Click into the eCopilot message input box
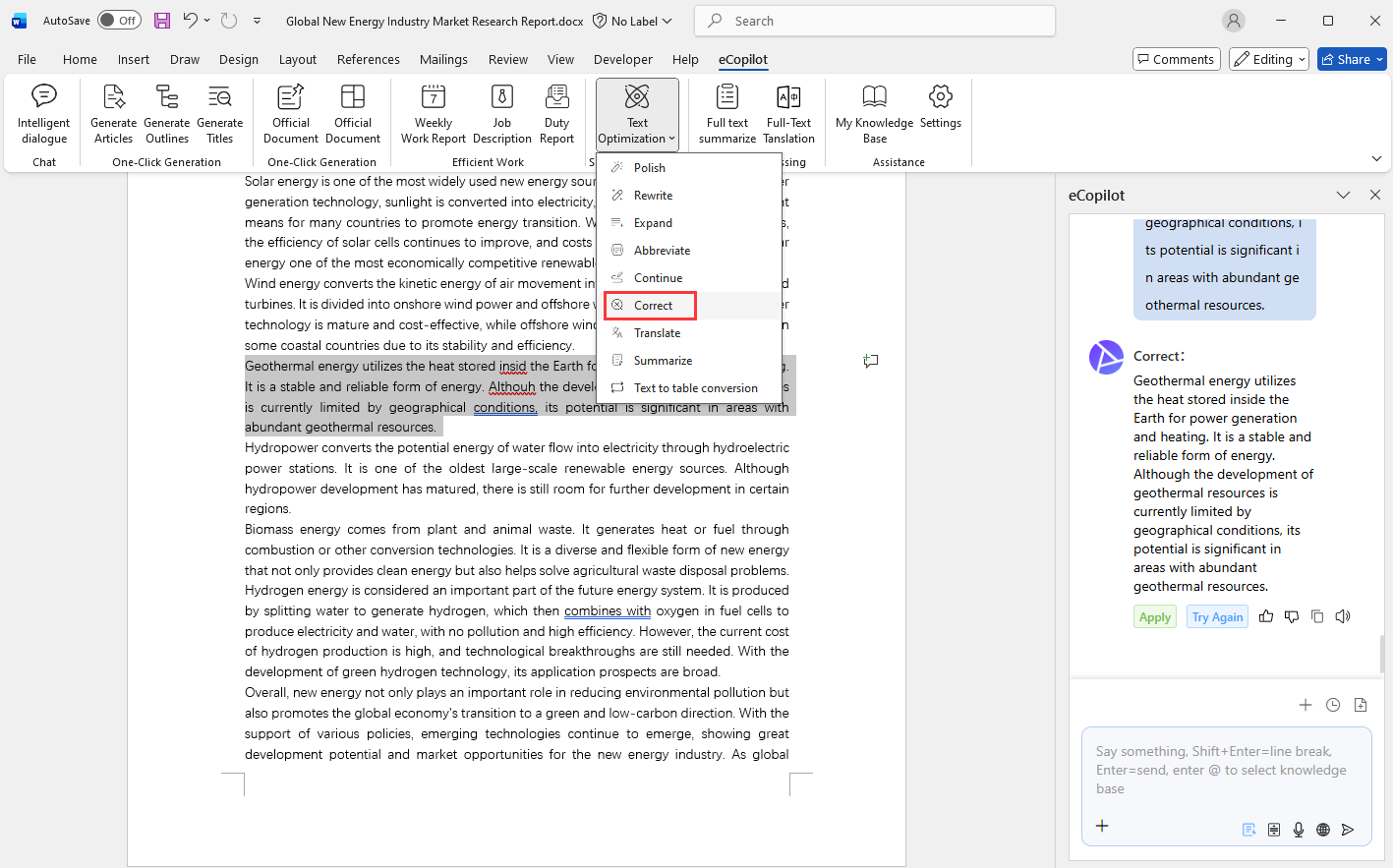The height and width of the screenshot is (868, 1393). pos(1225,771)
